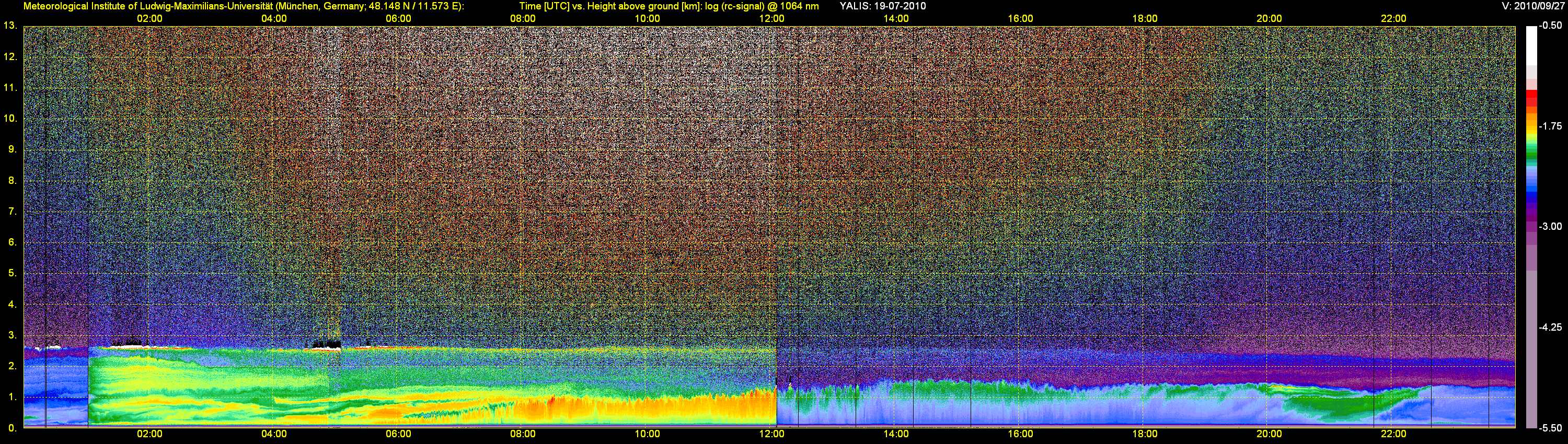This screenshot has width=1568, height=444.
Task: Click the 14:00 label on the top time axis
Action: [896, 19]
